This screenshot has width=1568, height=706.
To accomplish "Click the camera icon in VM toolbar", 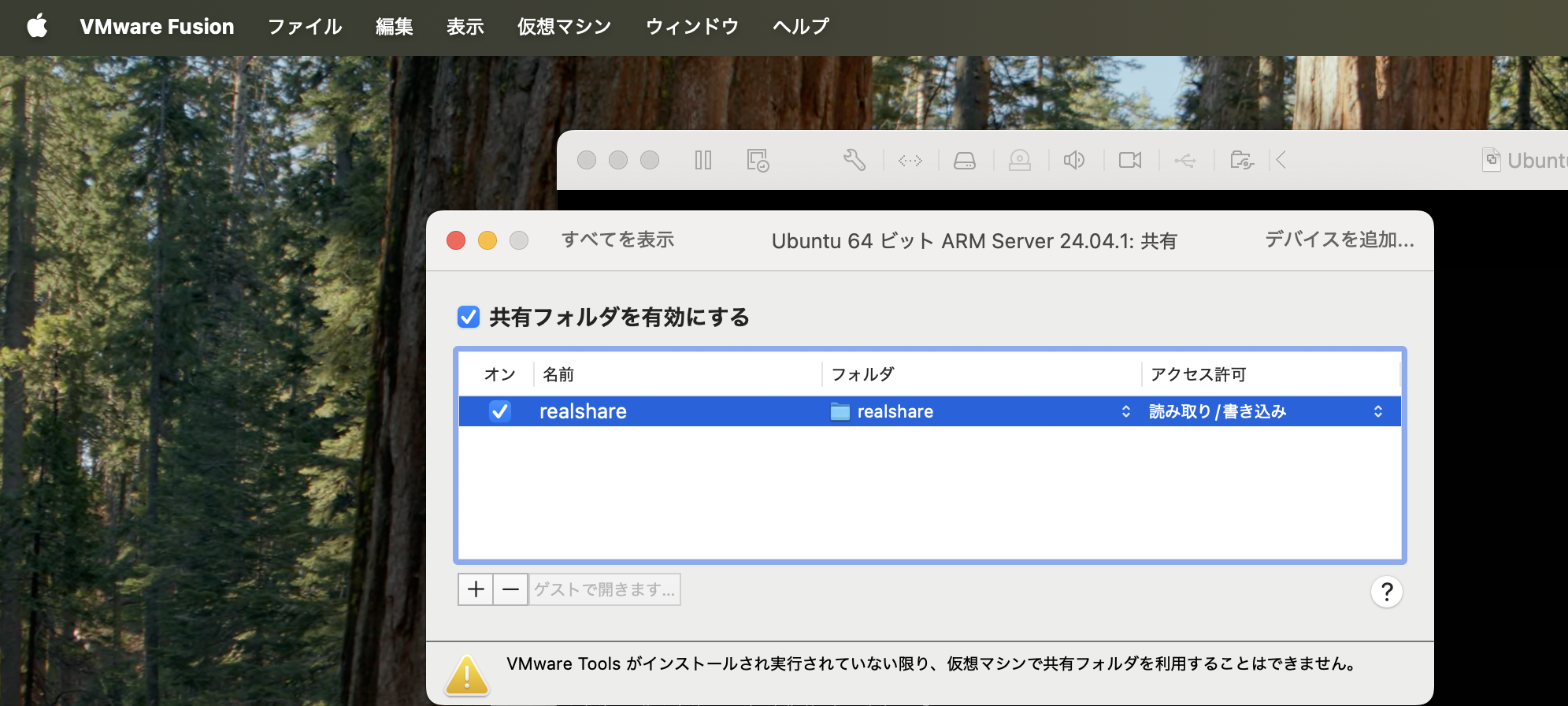I will [x=1130, y=161].
